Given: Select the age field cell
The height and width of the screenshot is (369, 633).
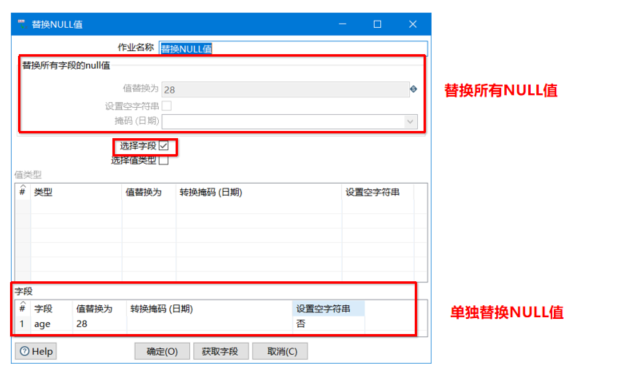Looking at the screenshot, I should pyautogui.click(x=52, y=324).
